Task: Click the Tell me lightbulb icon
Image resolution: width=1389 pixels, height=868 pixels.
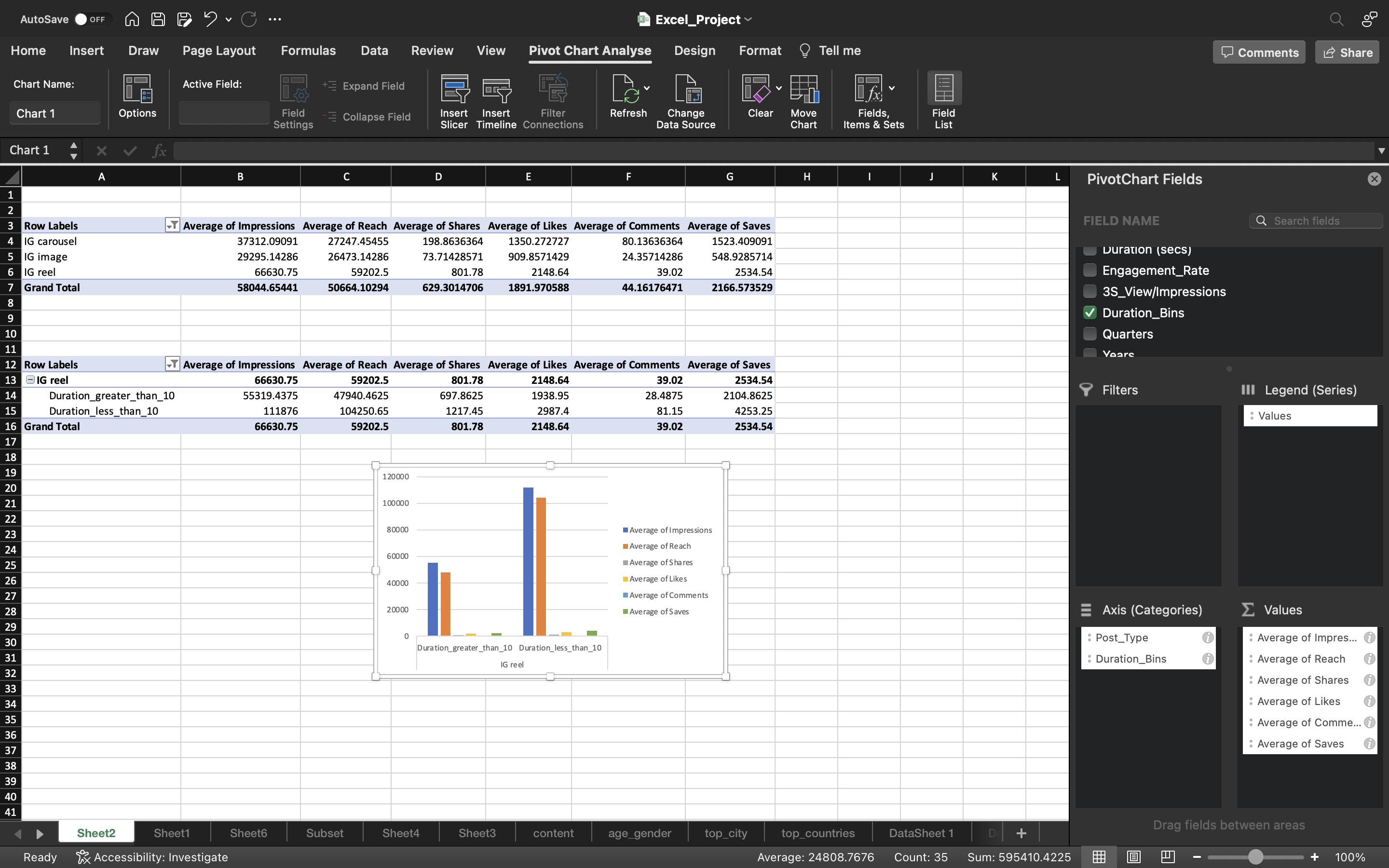Action: [804, 51]
